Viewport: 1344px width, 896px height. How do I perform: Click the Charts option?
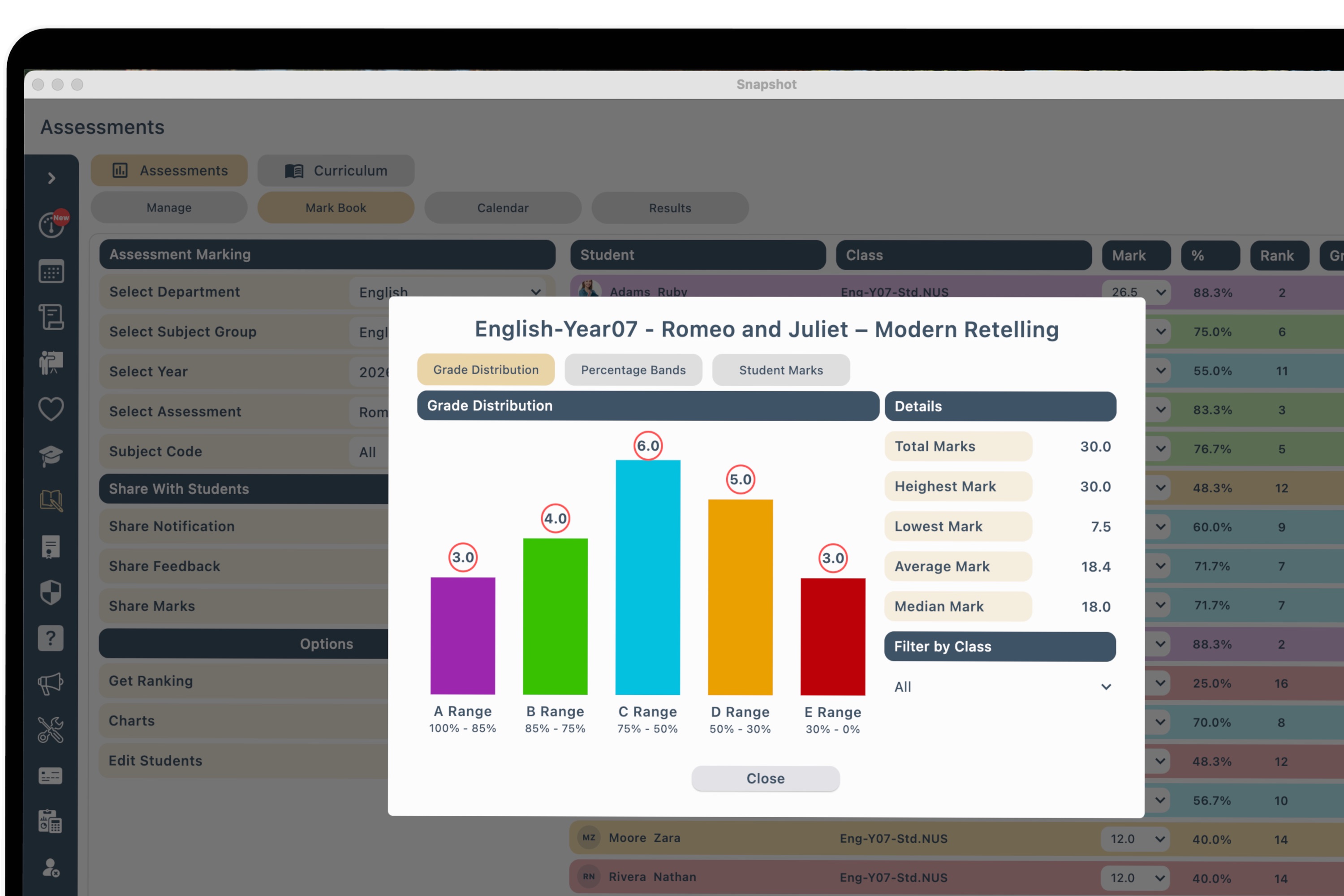(x=243, y=721)
